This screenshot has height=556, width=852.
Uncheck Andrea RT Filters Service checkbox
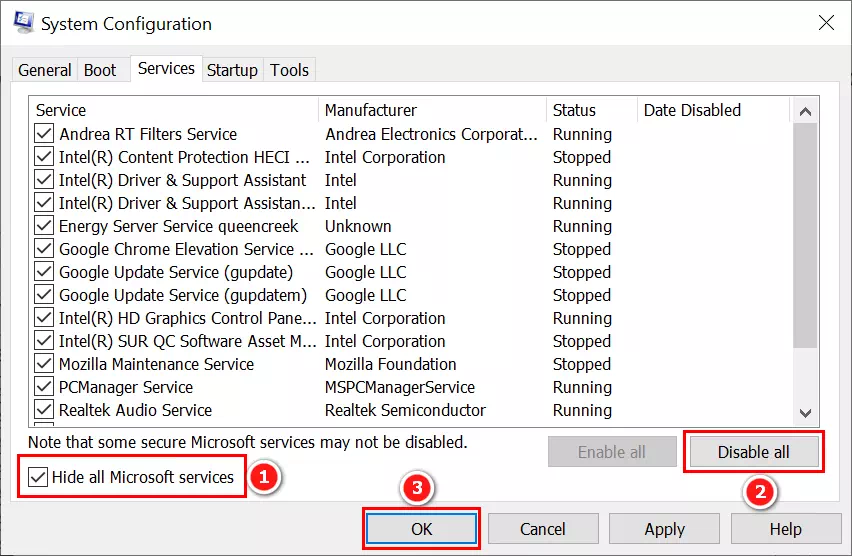(44, 134)
